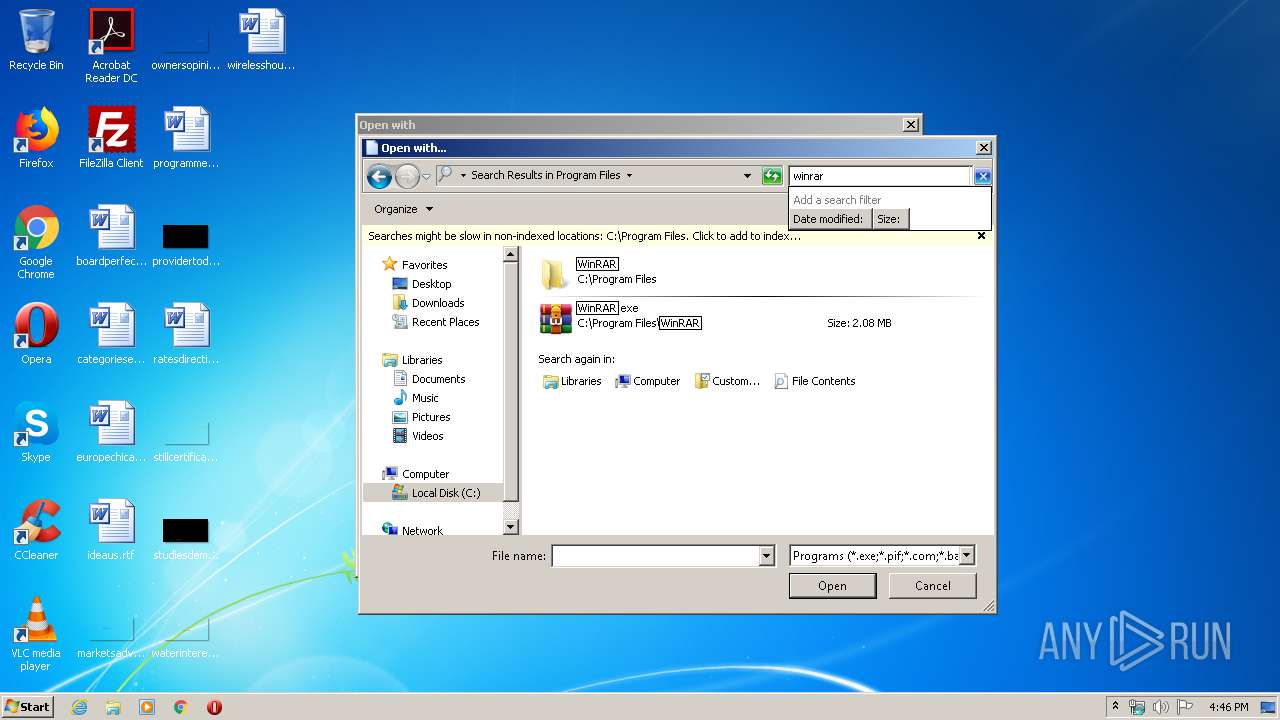Add Date modified search filter
Viewport: 1280px width, 720px height.
click(828, 219)
